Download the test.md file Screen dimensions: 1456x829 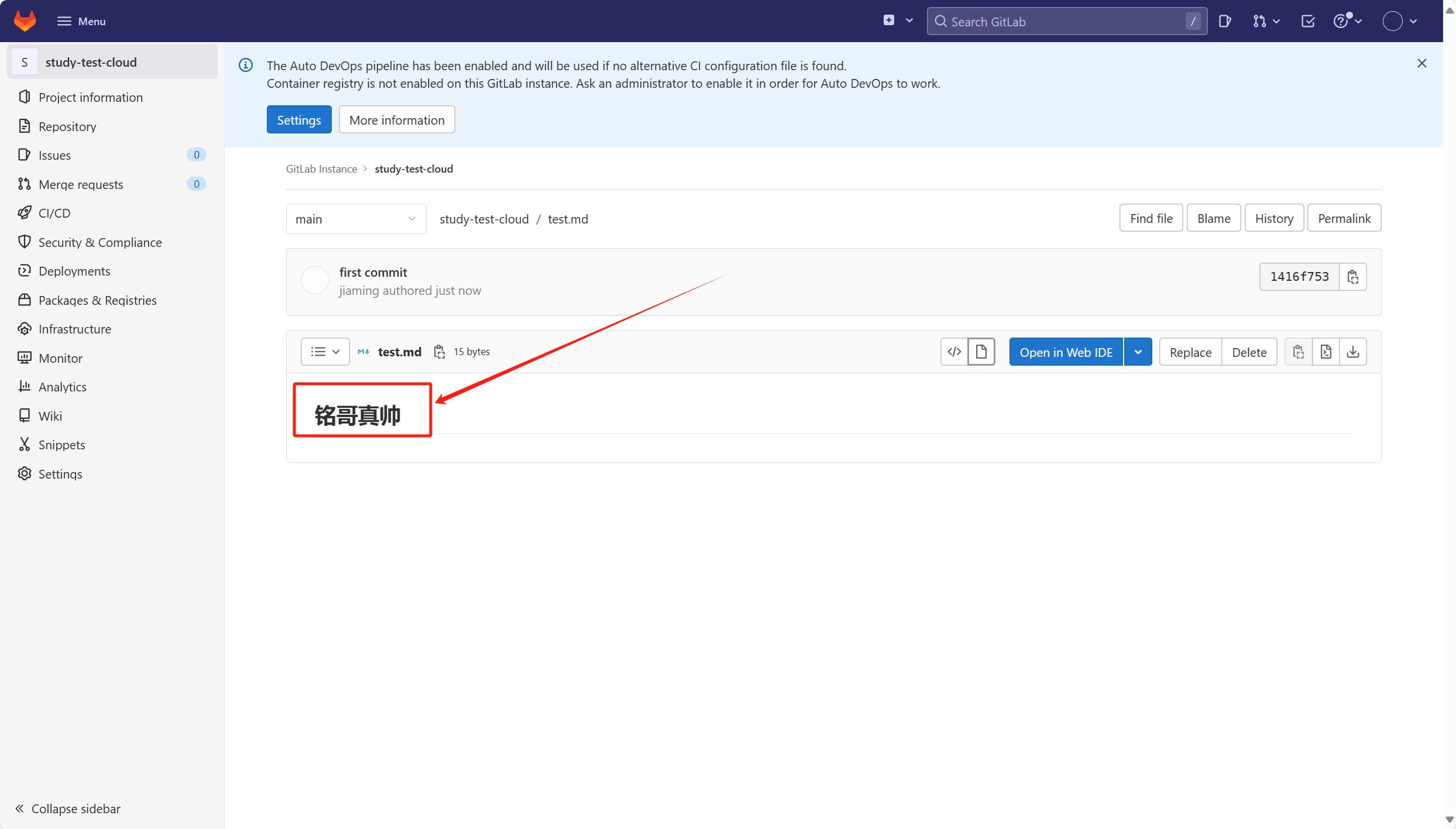[1352, 352]
